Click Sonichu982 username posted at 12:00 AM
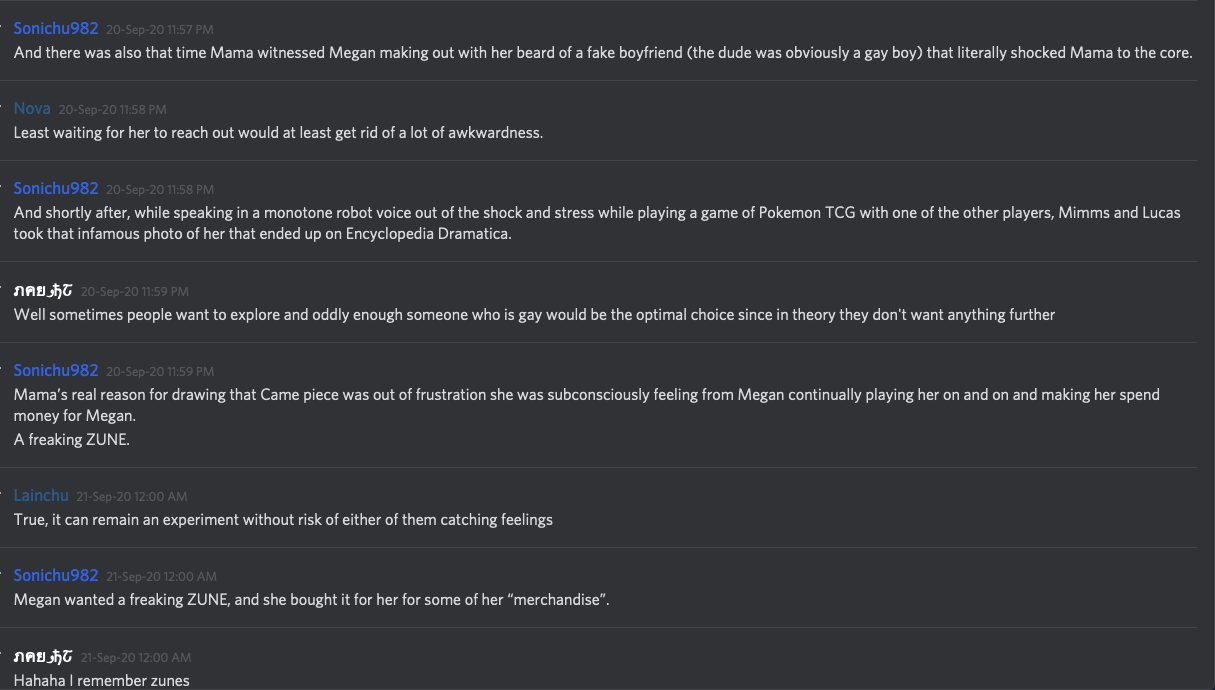Viewport: 1215px width, 690px height. (x=56, y=575)
